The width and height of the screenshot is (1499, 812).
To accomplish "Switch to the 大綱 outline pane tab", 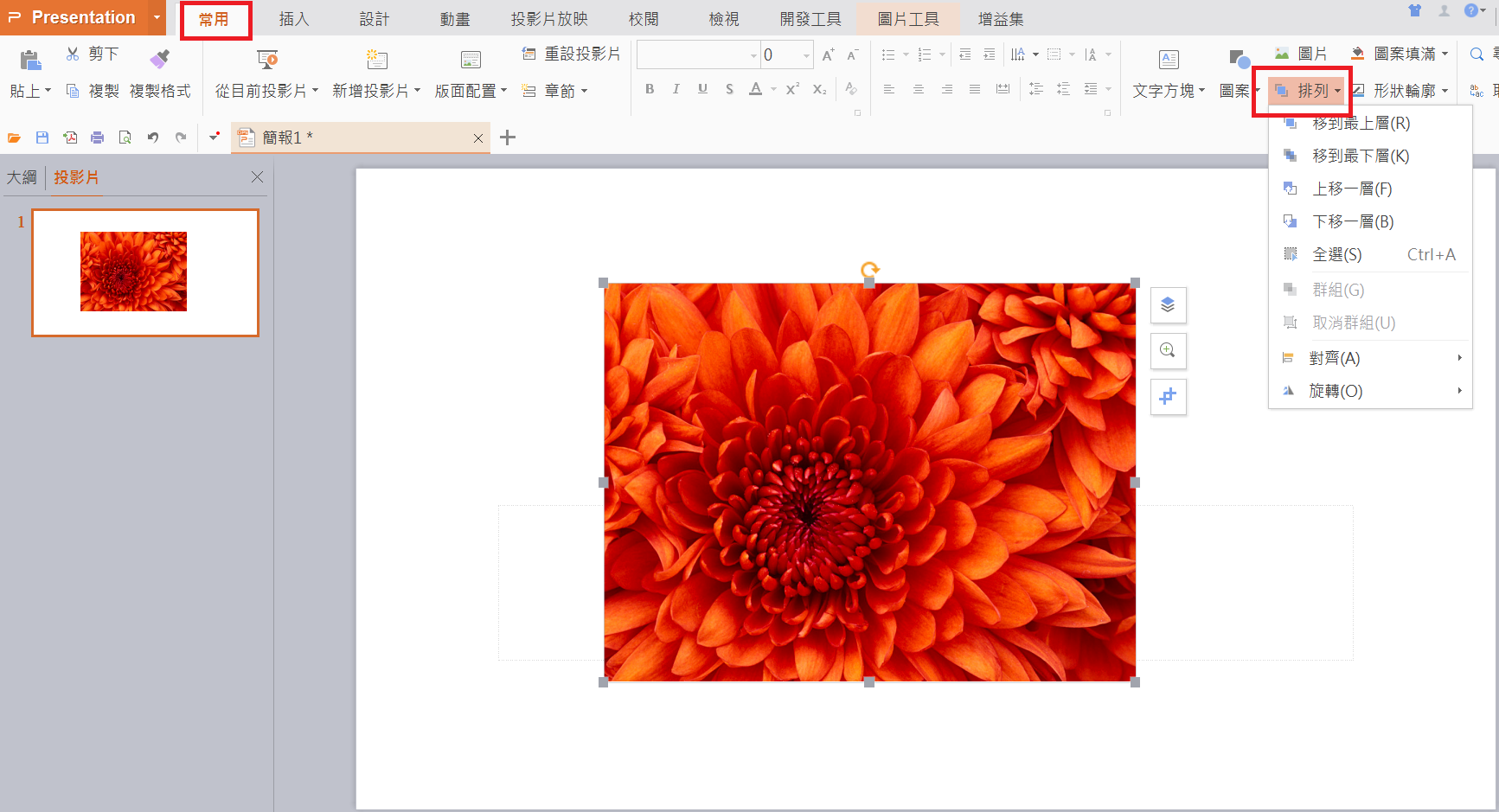I will [22, 177].
